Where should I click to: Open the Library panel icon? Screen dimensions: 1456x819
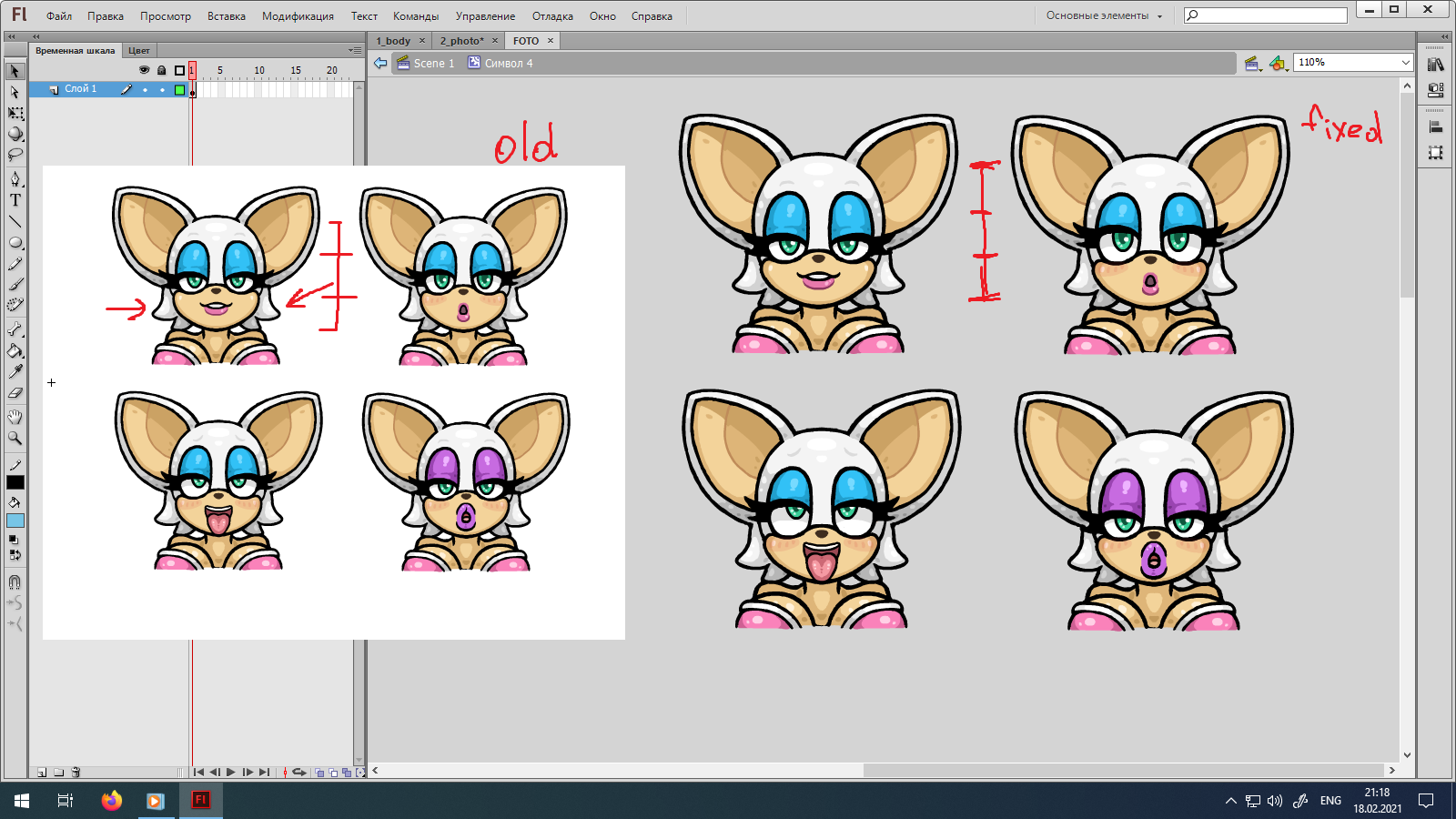coord(1435,66)
